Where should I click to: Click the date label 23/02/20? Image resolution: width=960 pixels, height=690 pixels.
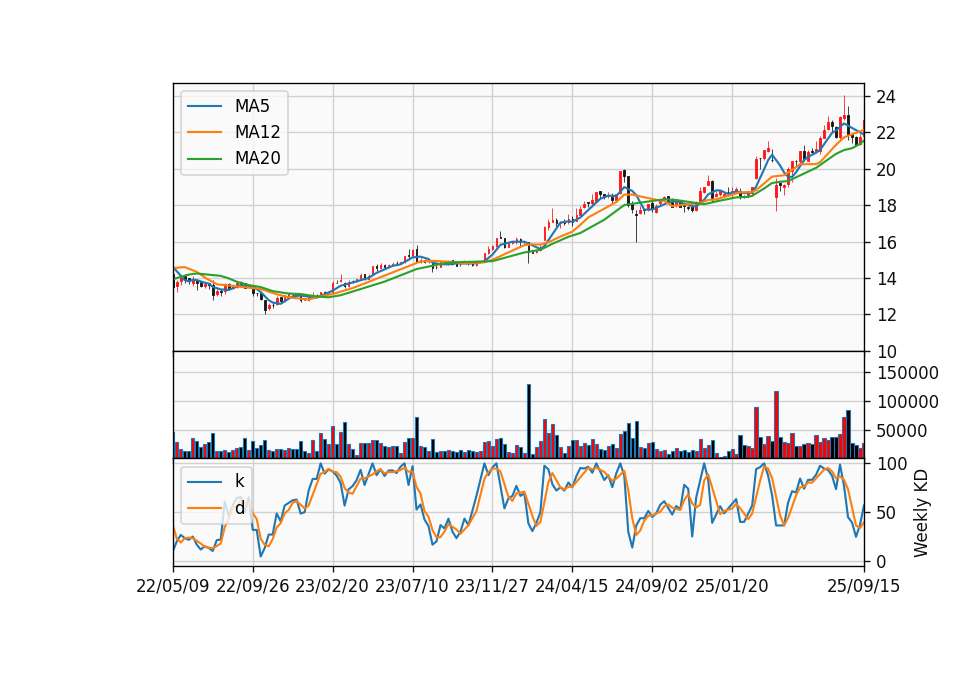pyautogui.click(x=332, y=586)
